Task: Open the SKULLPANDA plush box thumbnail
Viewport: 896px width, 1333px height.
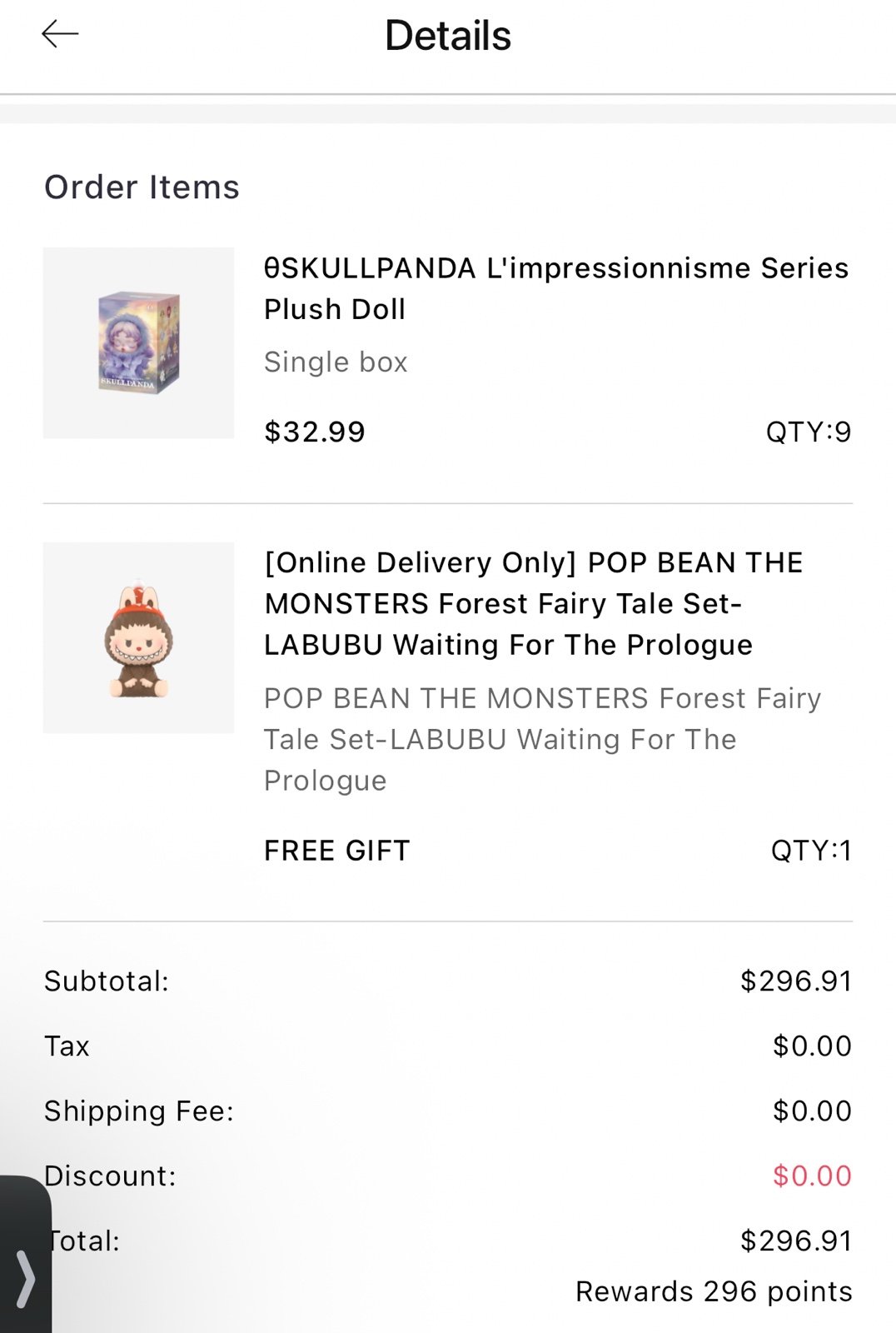Action: pos(138,342)
